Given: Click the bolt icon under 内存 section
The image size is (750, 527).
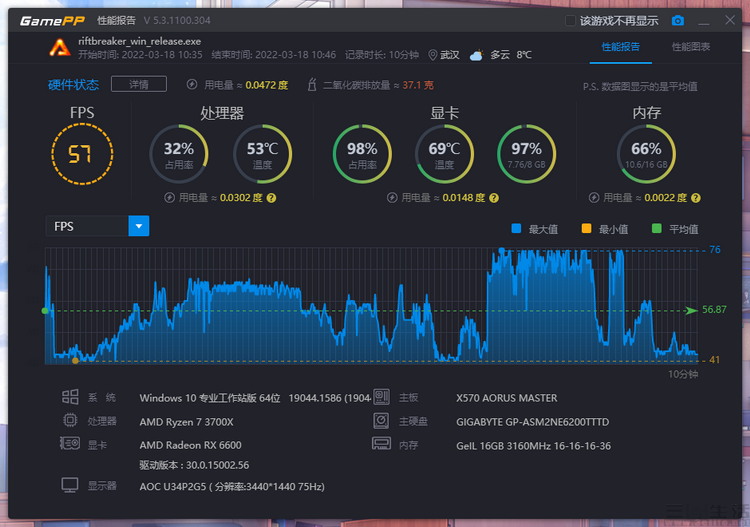Looking at the screenshot, I should pos(594,198).
